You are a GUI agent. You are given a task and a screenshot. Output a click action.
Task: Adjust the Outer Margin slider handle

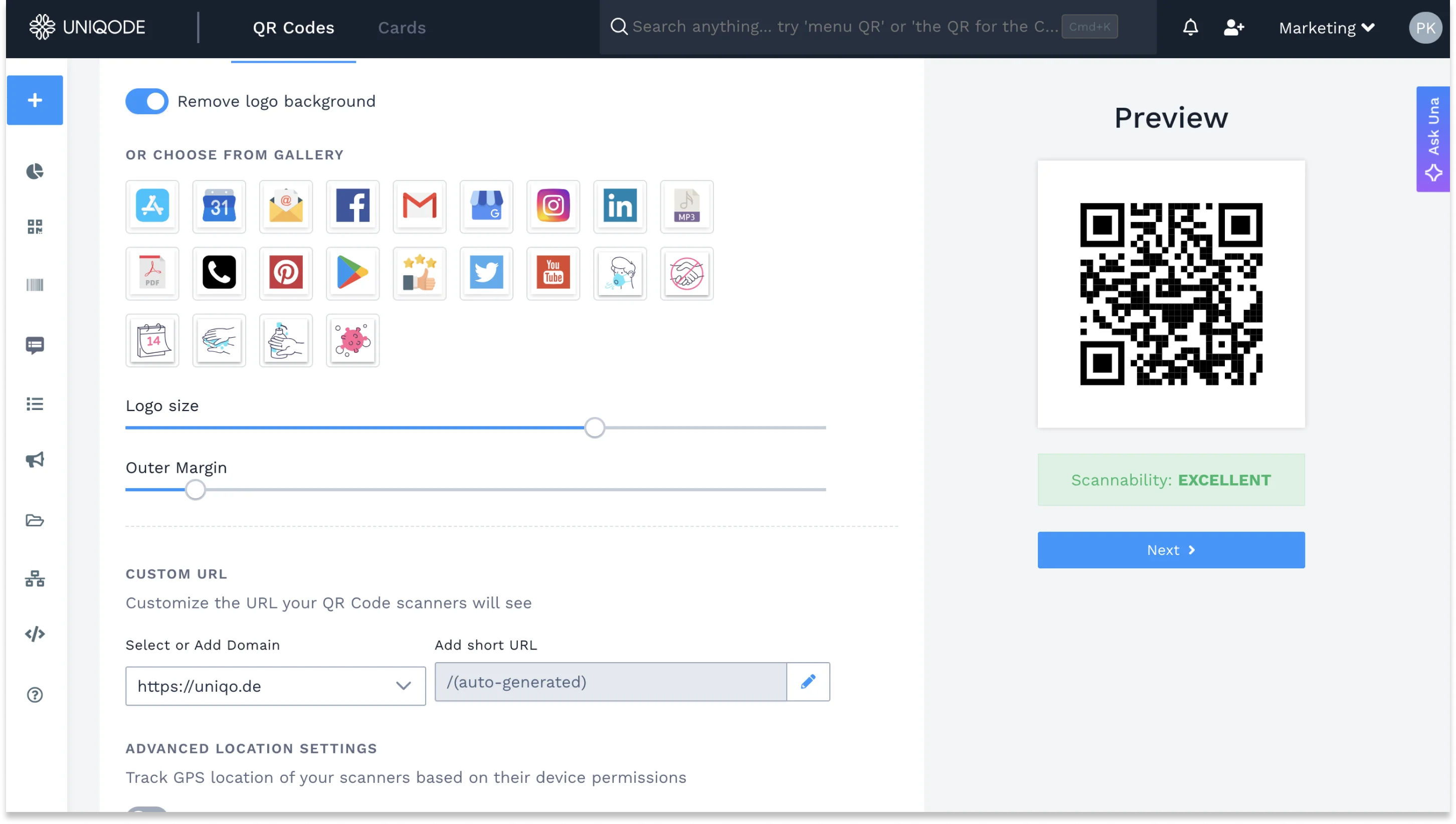pyautogui.click(x=196, y=490)
